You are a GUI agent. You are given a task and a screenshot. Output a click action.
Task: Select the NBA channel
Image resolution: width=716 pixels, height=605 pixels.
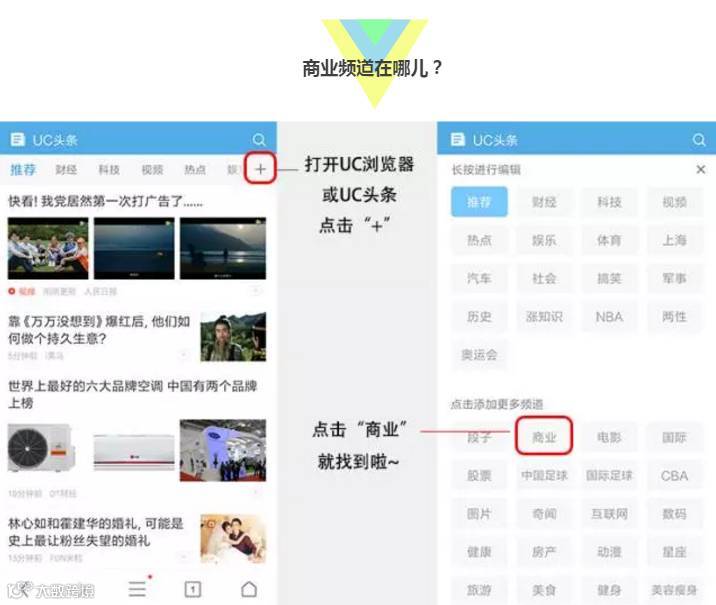(x=609, y=316)
